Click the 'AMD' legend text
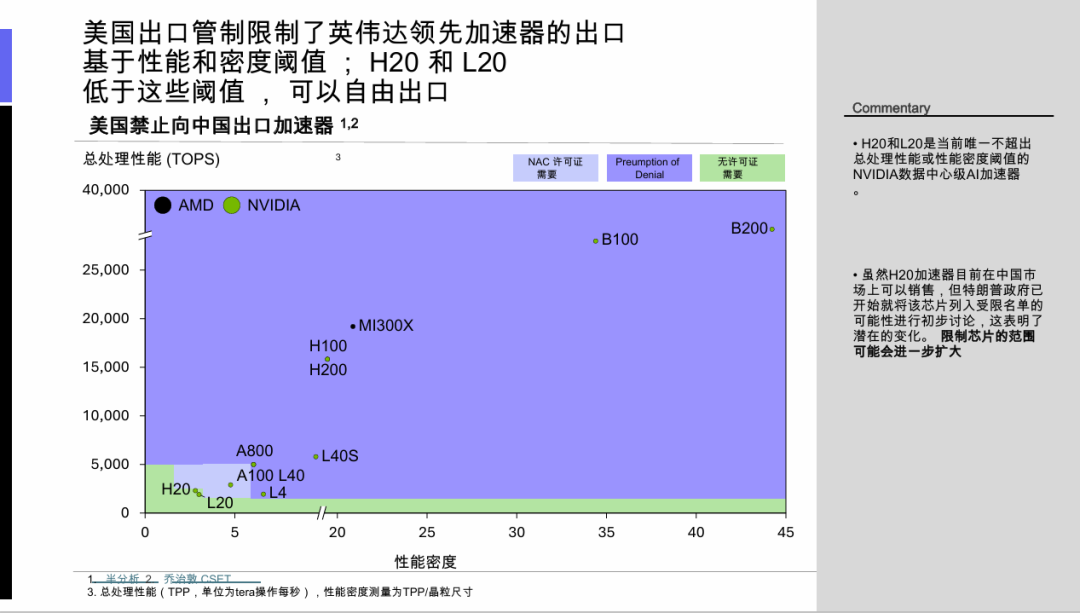The width and height of the screenshot is (1080, 613). click(196, 205)
